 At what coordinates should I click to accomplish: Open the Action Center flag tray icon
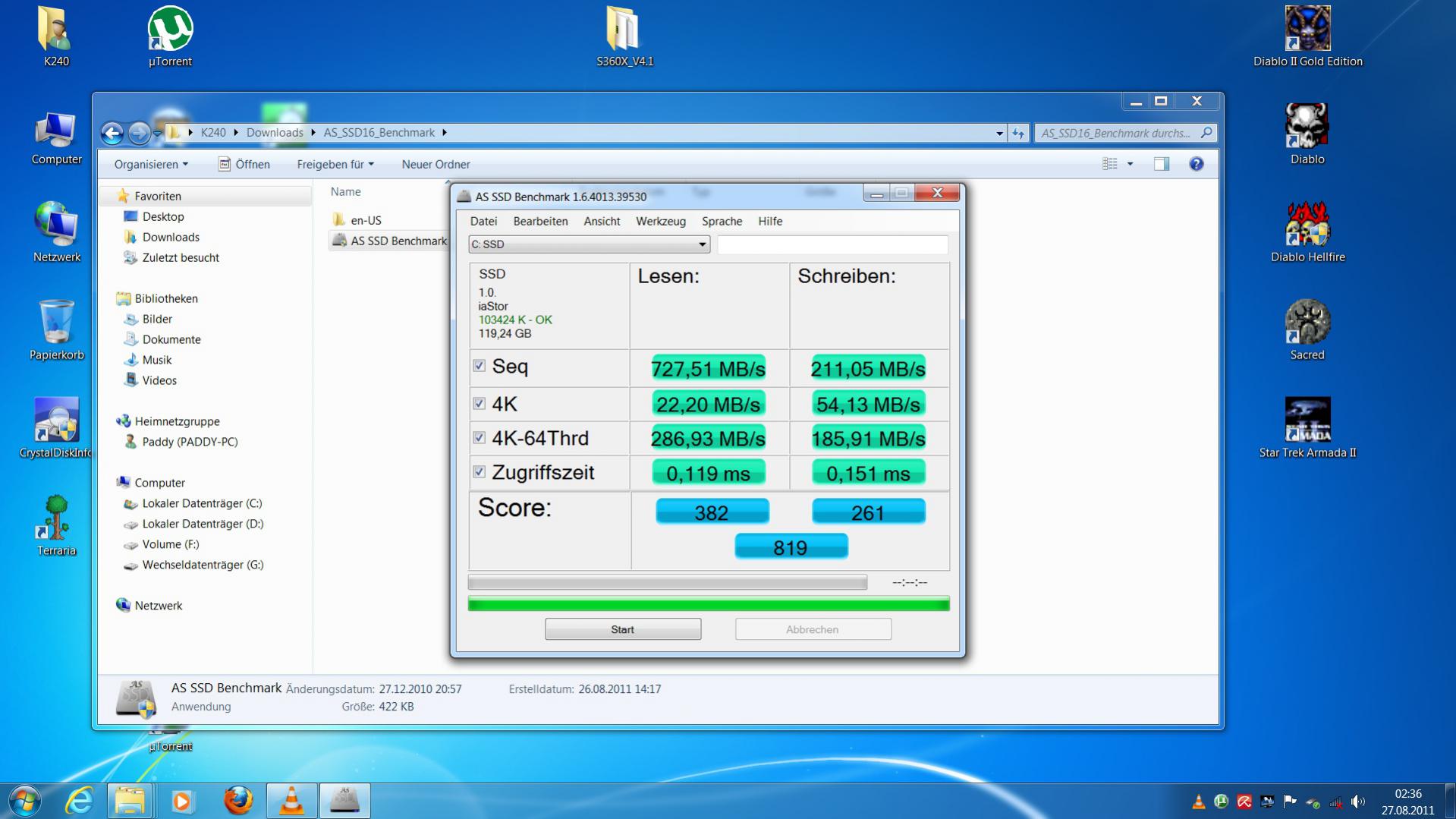pos(1290,802)
